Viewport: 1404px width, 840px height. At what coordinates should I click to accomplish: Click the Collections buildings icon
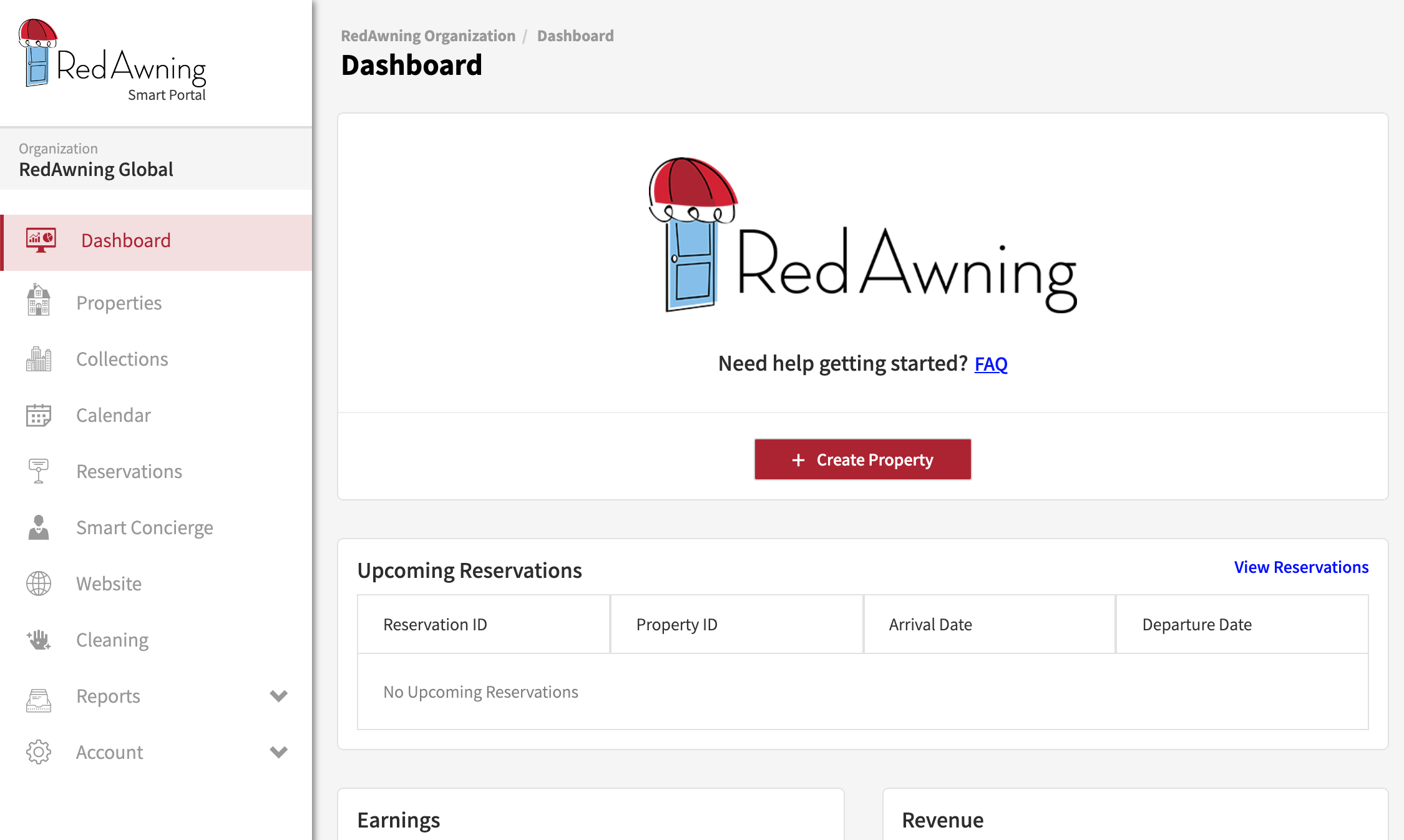tap(39, 359)
